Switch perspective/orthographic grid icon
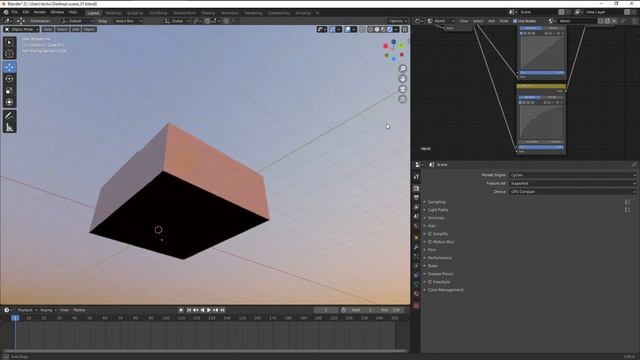640x360 pixels. click(402, 99)
